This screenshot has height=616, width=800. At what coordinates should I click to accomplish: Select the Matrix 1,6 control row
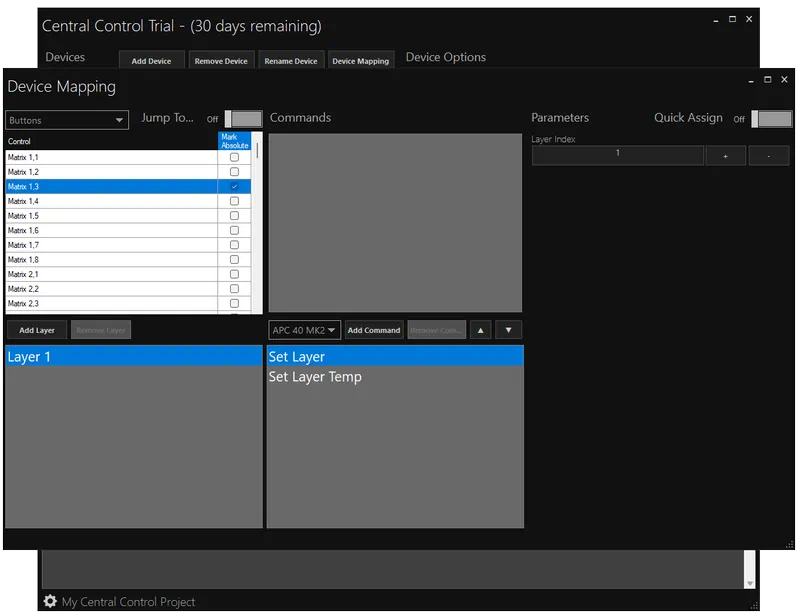click(x=111, y=230)
